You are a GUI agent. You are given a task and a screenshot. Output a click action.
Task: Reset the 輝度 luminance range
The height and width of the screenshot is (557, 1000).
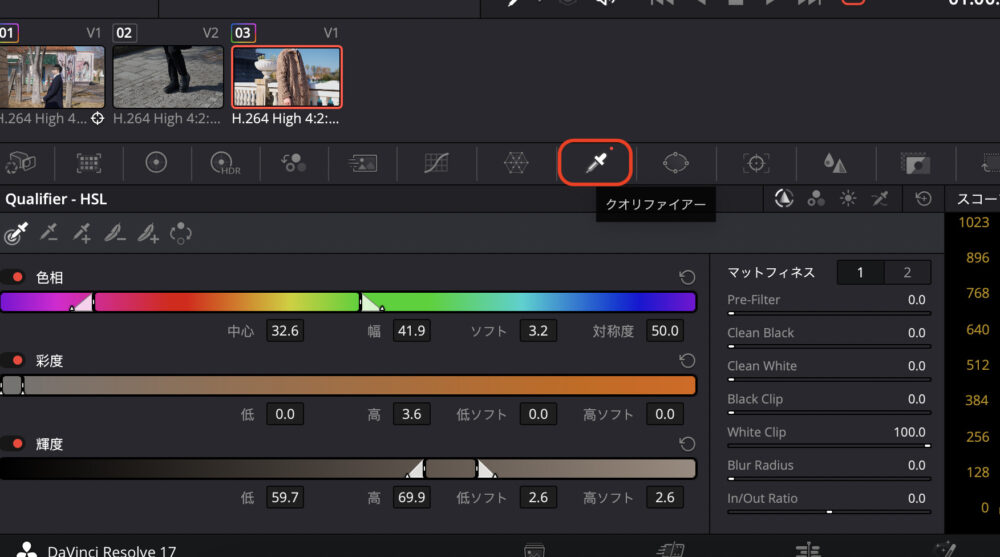(x=686, y=443)
